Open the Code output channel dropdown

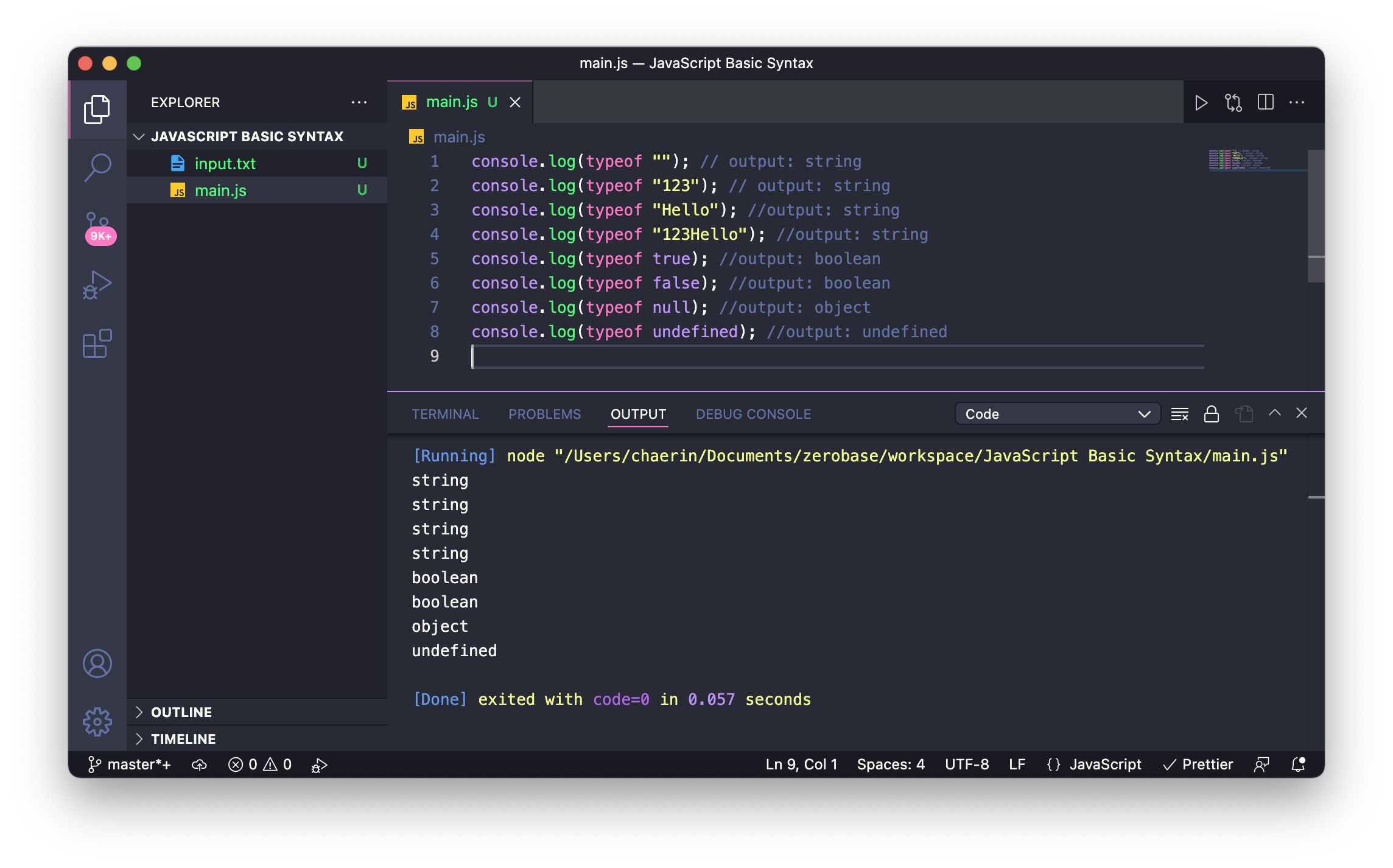1058,414
